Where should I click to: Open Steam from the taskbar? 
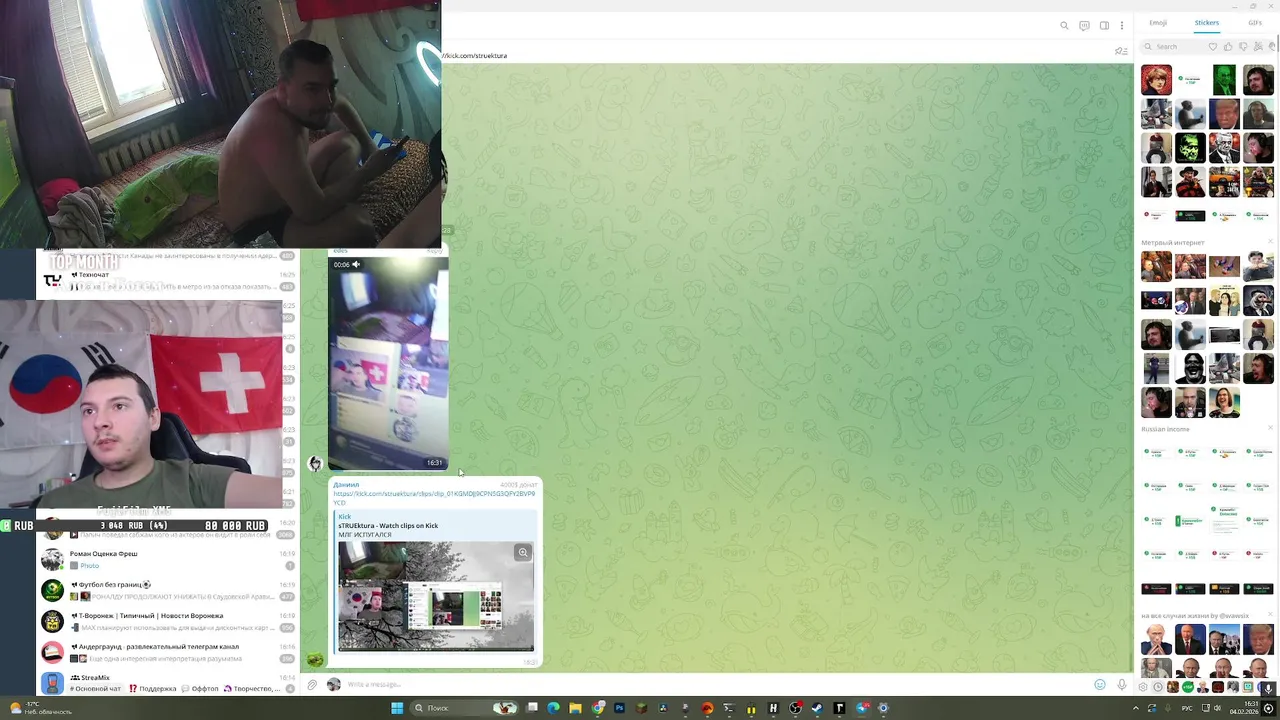click(x=817, y=708)
